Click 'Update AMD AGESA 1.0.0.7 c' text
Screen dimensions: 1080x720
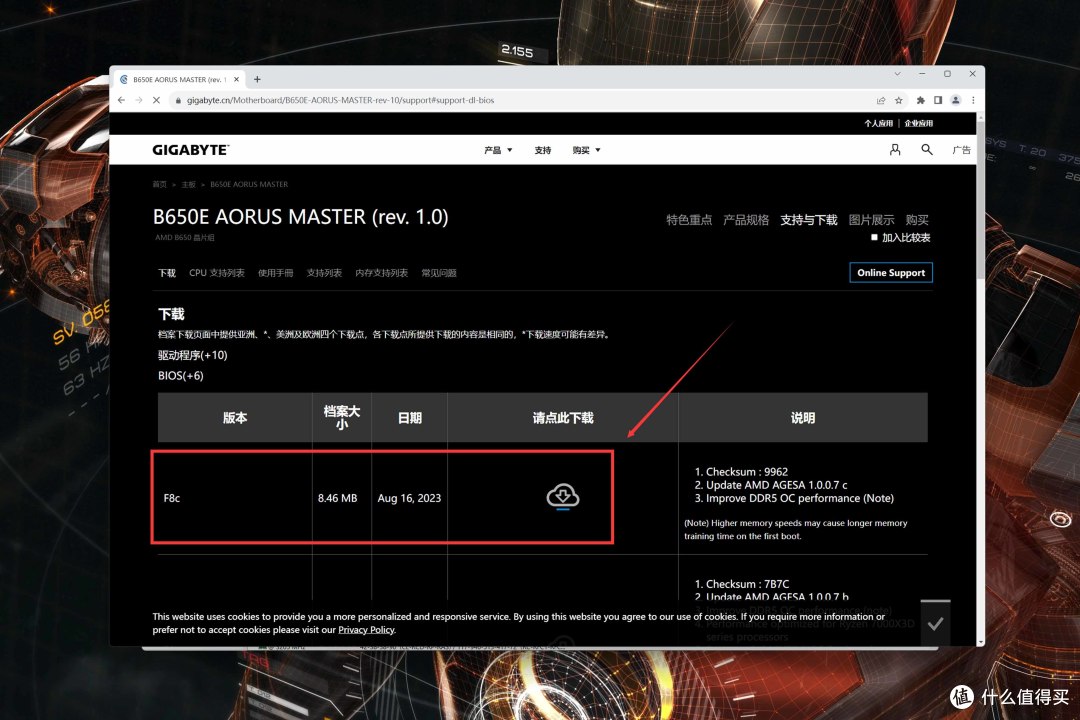[776, 485]
